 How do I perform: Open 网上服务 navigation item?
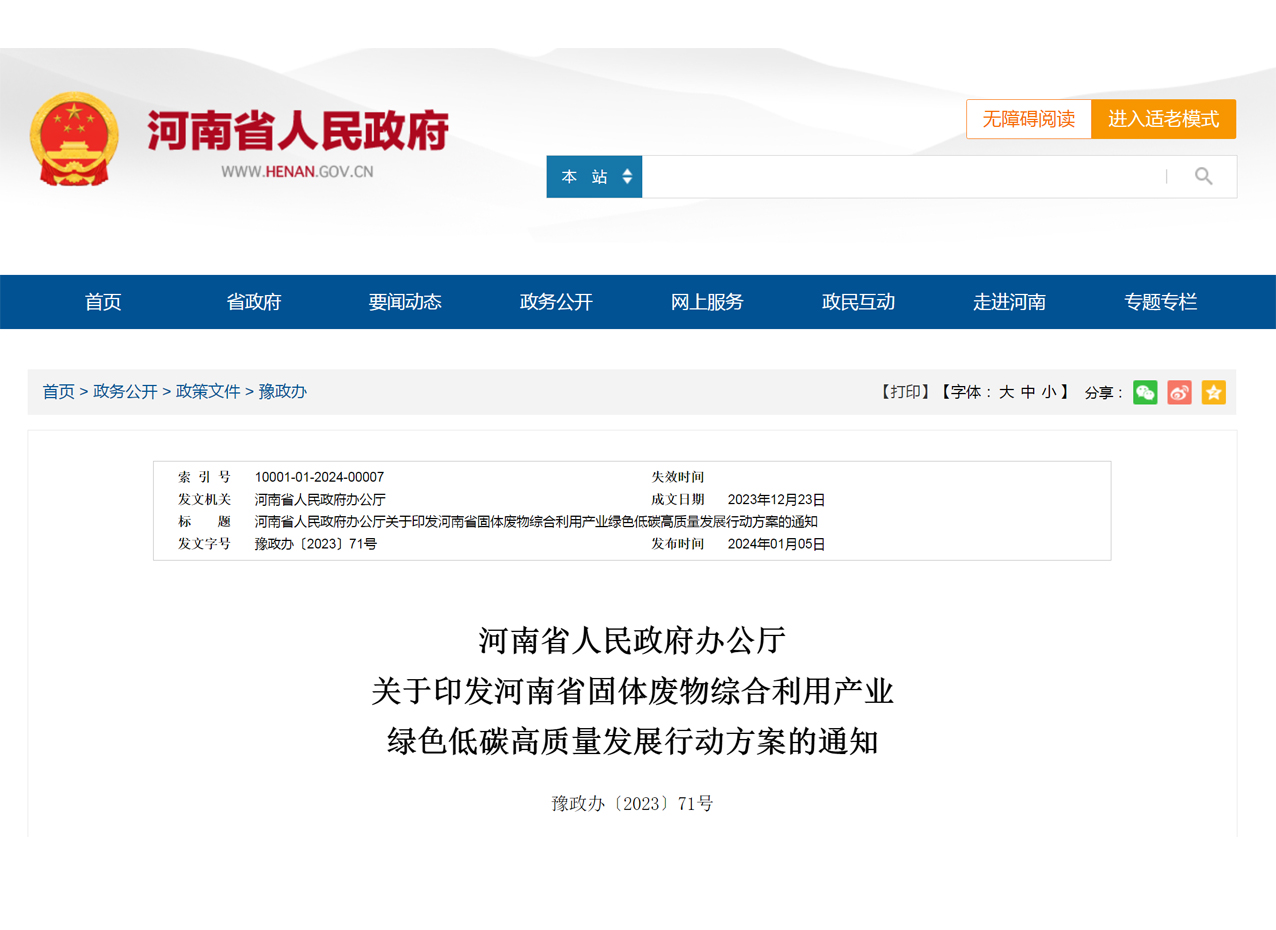(707, 302)
